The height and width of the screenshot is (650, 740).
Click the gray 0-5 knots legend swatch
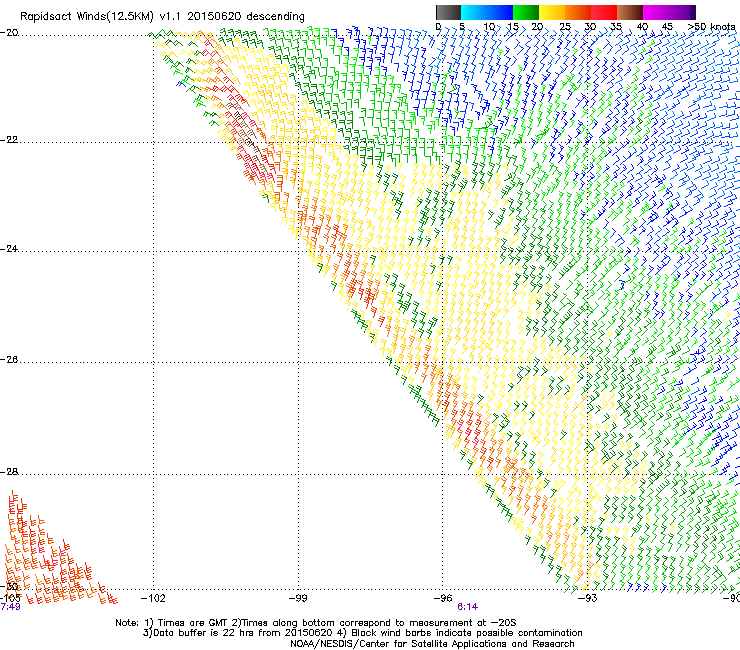point(448,12)
